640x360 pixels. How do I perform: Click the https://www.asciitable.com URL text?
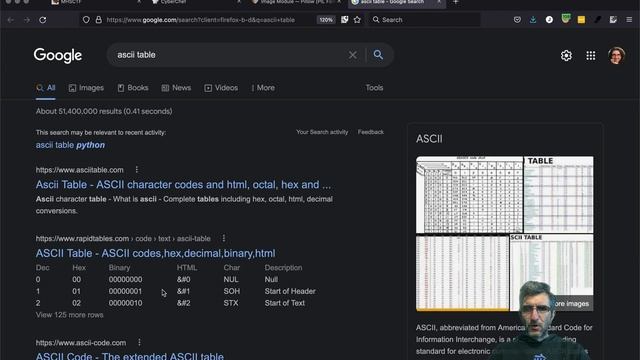click(x=80, y=169)
